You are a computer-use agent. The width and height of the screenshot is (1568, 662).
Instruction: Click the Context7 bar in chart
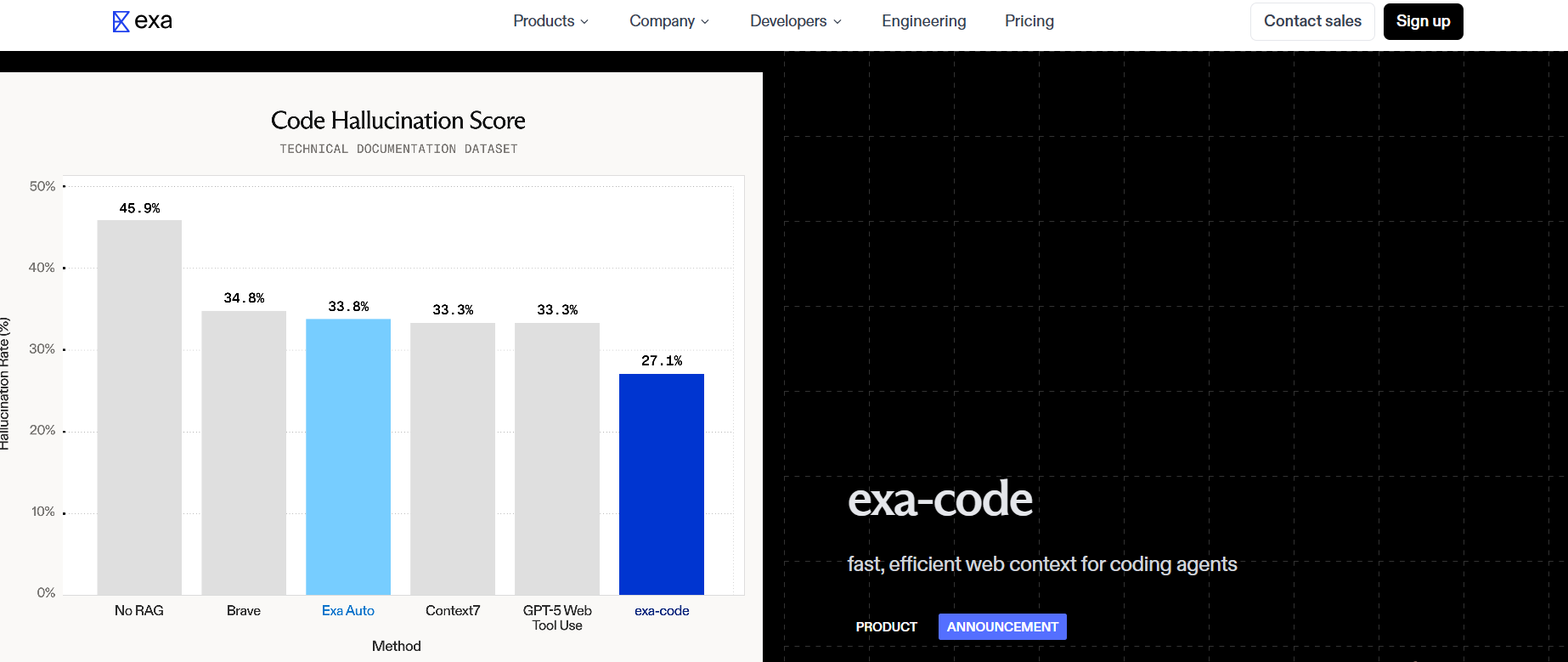pyautogui.click(x=453, y=459)
